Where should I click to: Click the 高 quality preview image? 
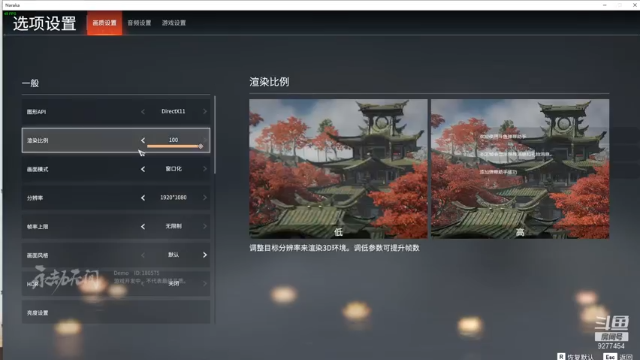(520, 169)
